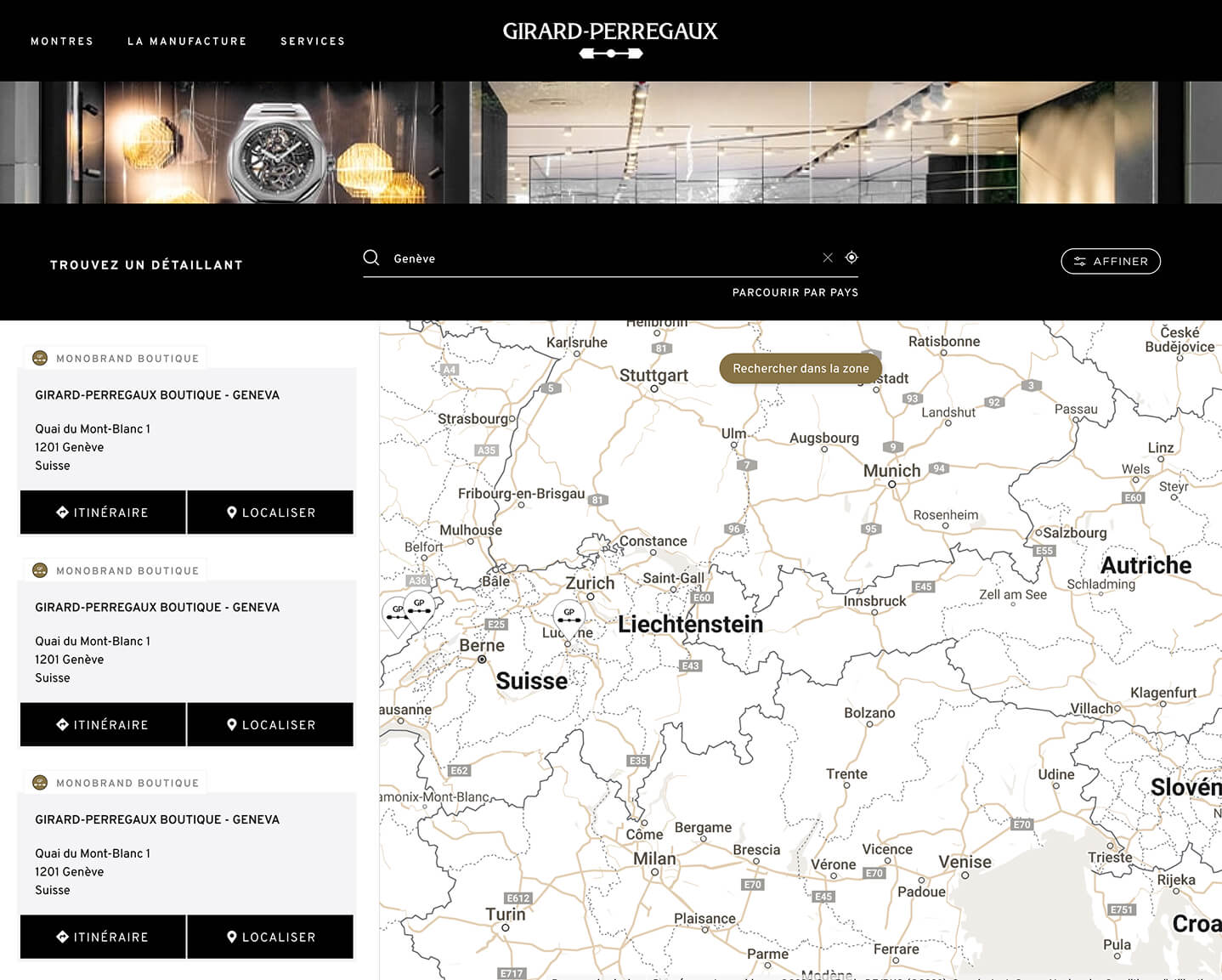Click Trieste label on the map

1110,857
